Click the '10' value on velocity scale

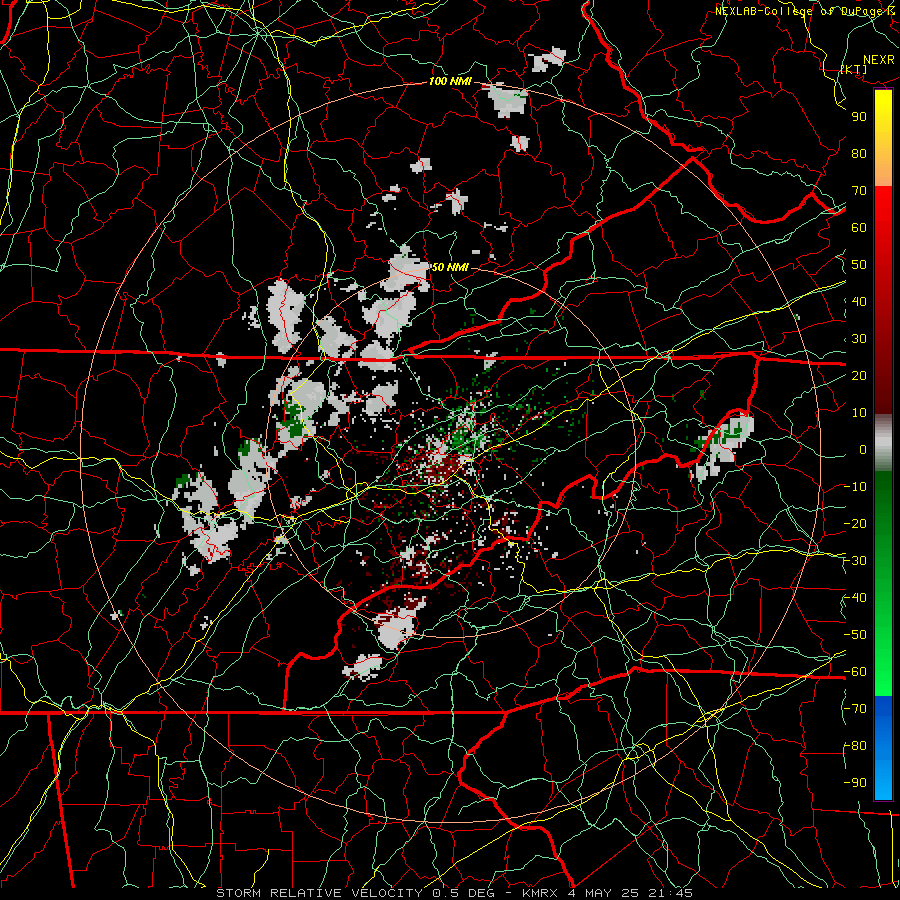point(859,413)
